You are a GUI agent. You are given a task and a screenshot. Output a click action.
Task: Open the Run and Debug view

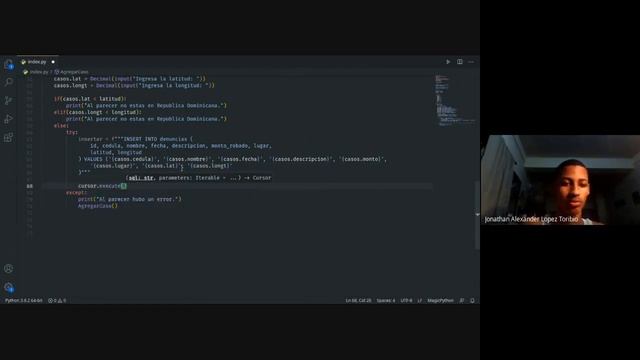coord(9,119)
